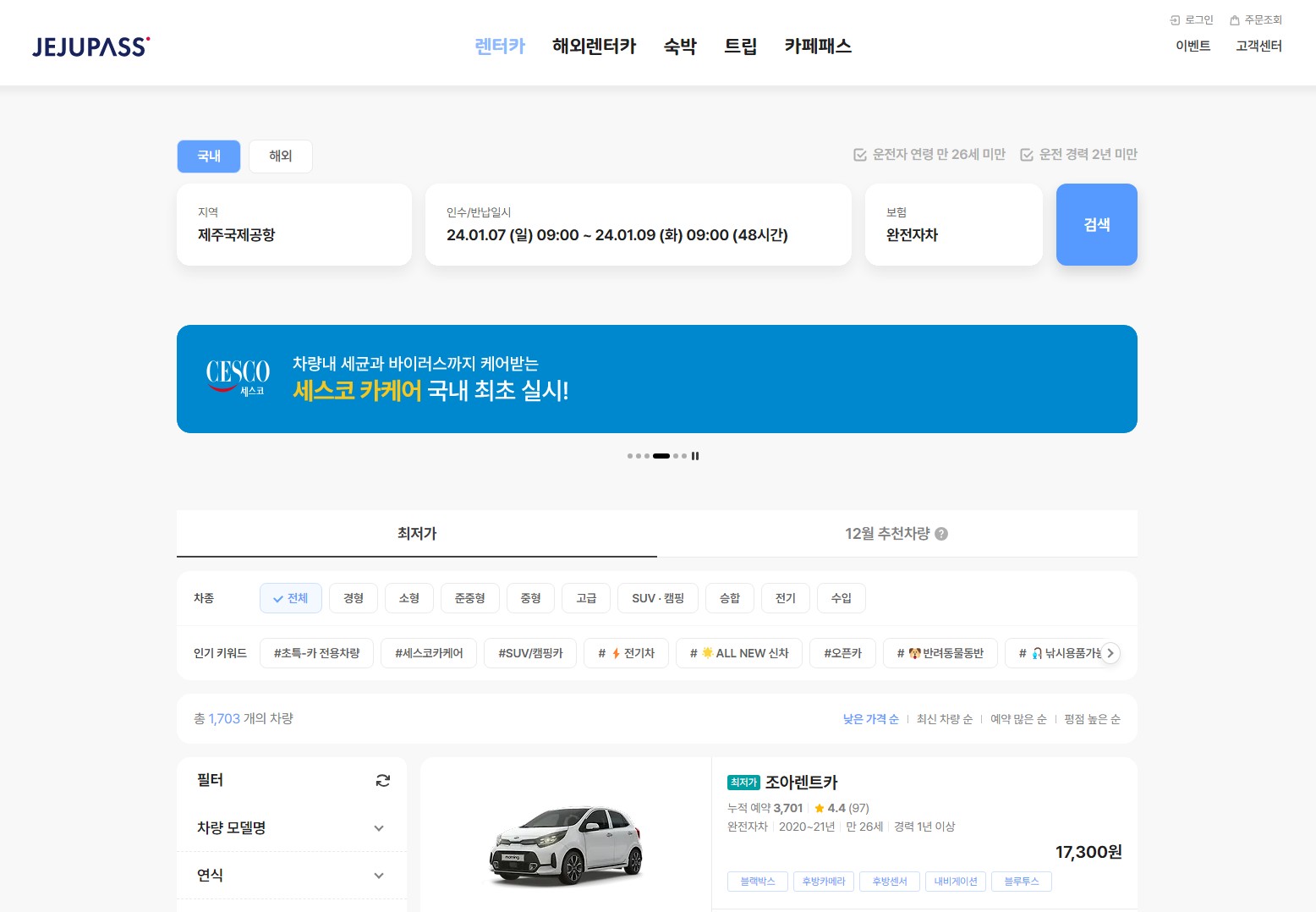This screenshot has height=912, width=1316.
Task: Pause the banner carousel
Action: pyautogui.click(x=695, y=456)
